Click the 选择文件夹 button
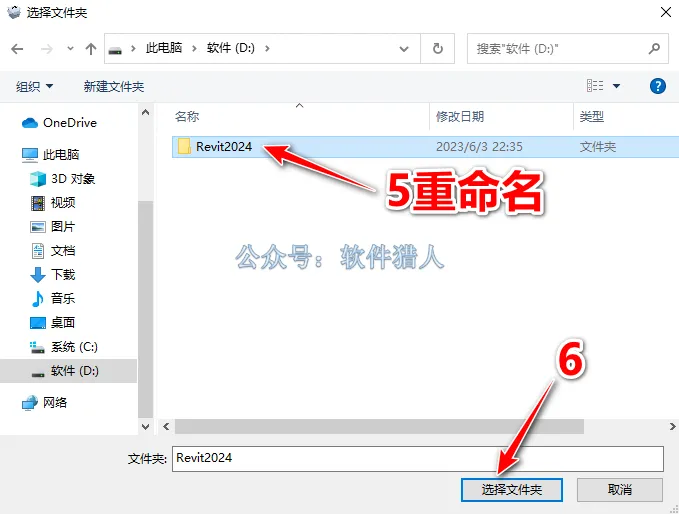 512,490
